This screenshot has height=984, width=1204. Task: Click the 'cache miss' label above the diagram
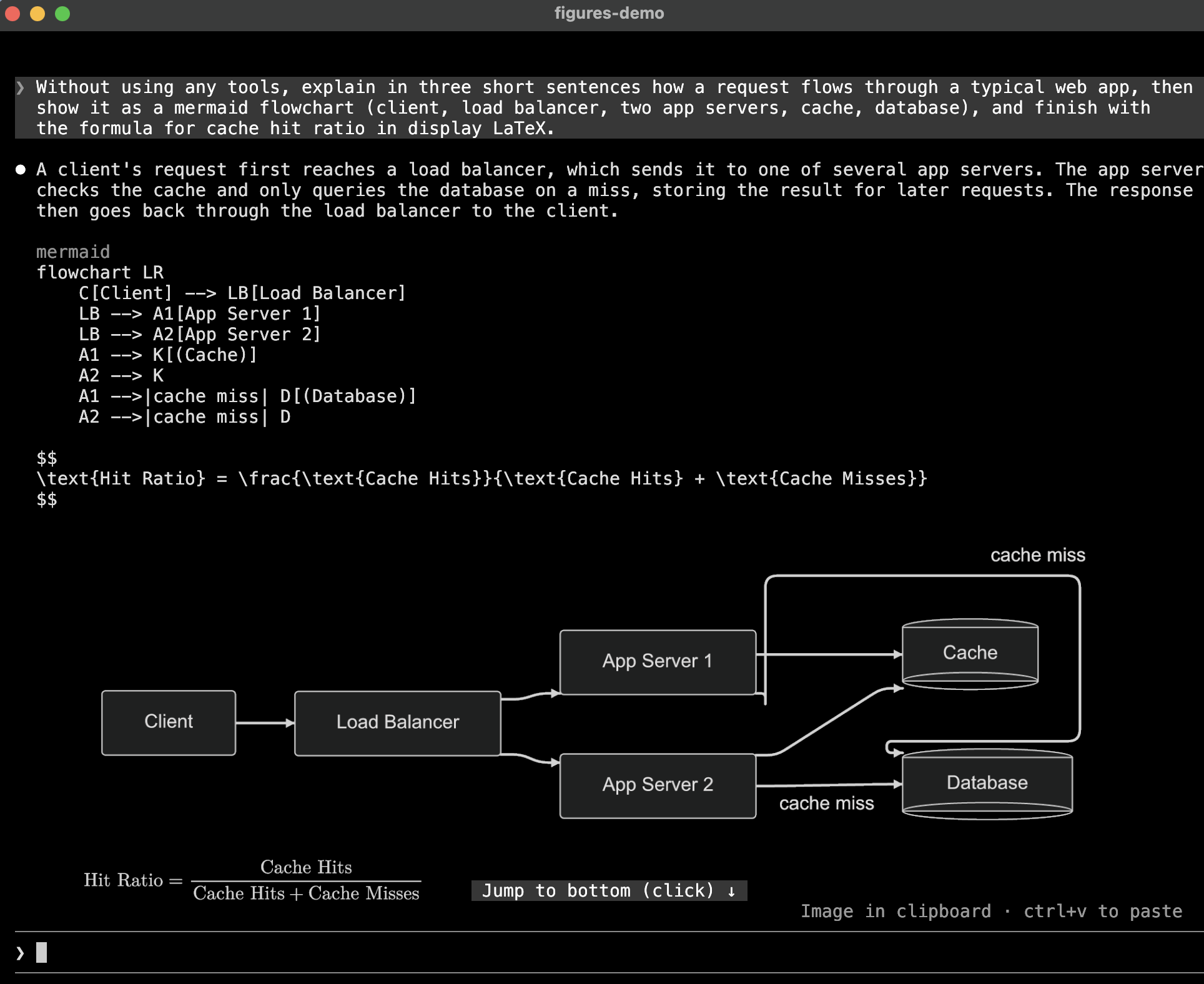tap(1038, 555)
